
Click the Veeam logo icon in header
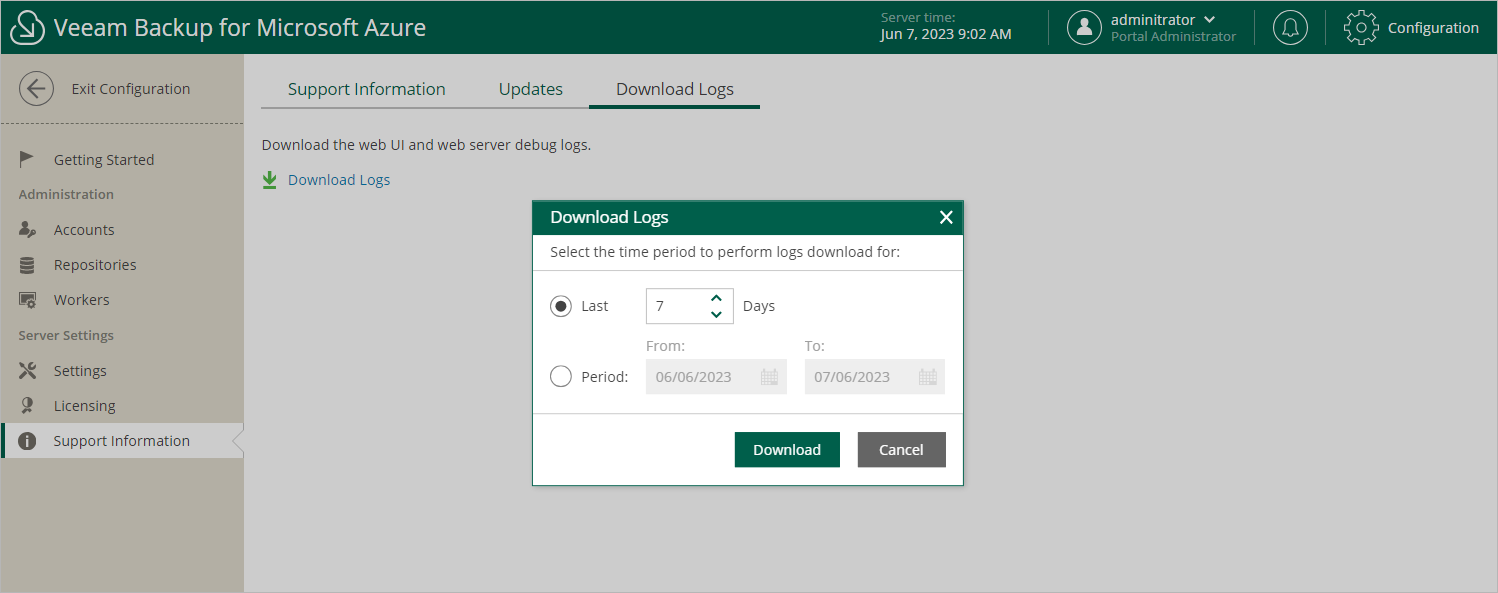click(x=27, y=28)
